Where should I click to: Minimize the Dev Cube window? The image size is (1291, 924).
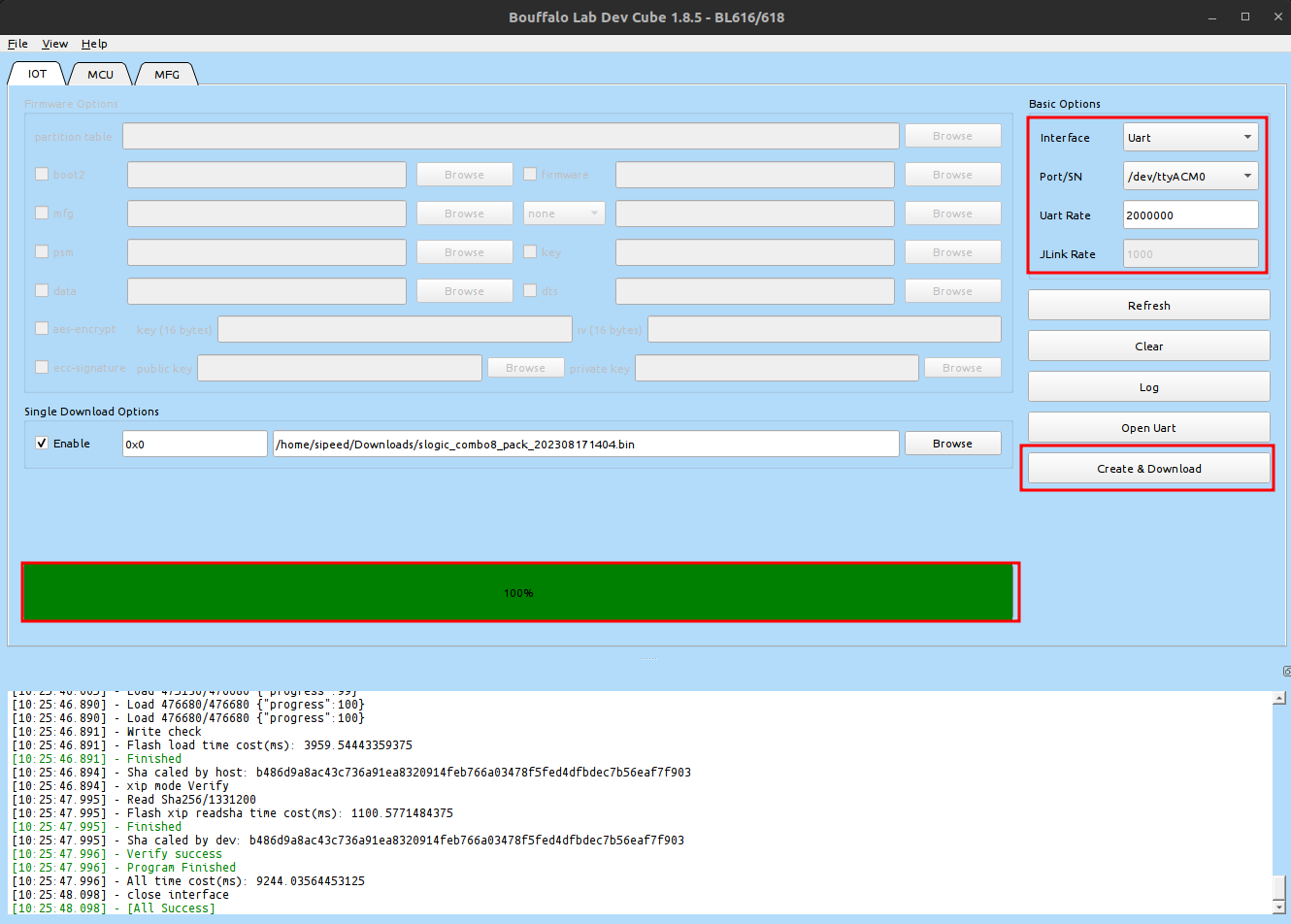(x=1212, y=16)
